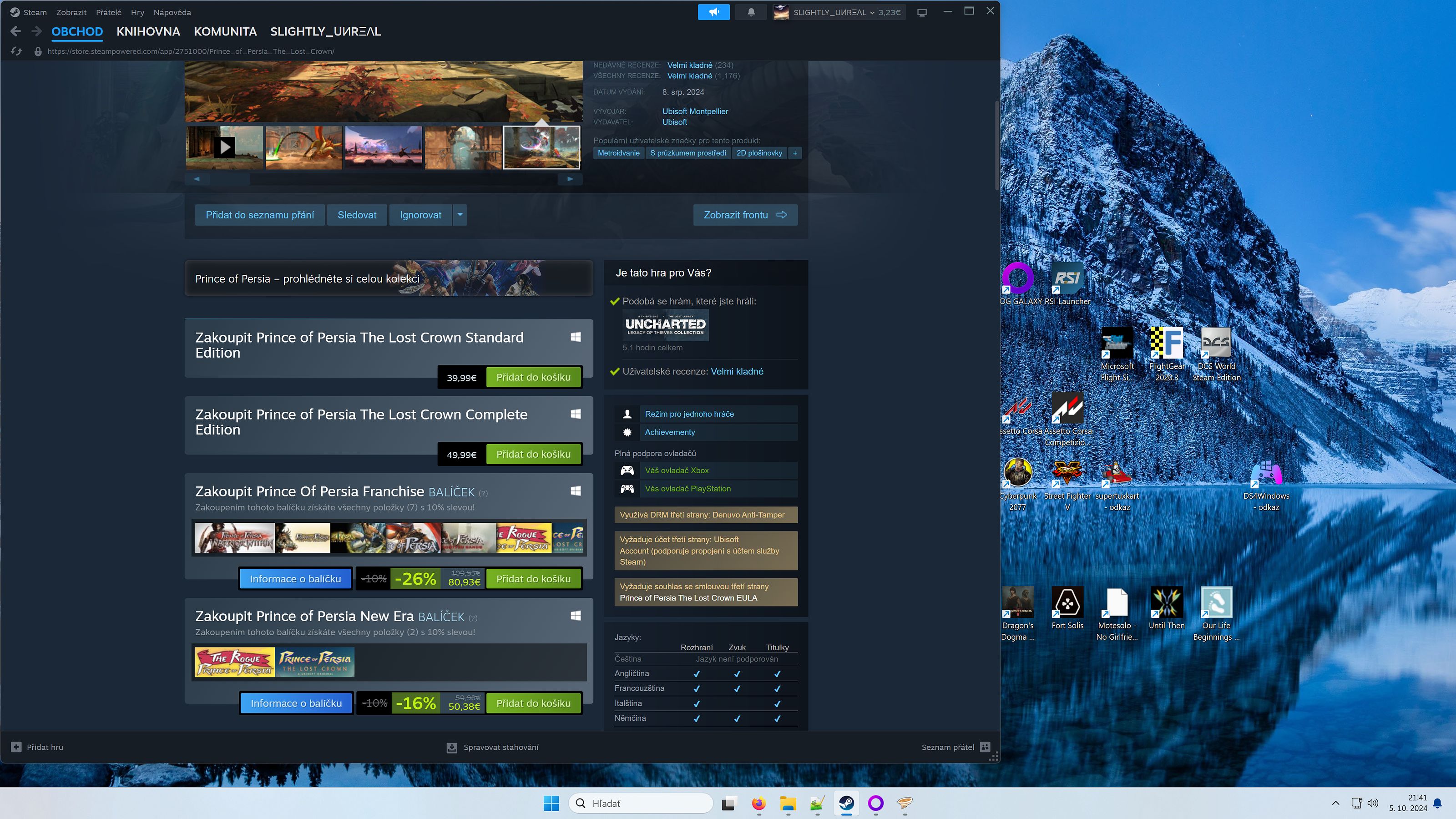Image resolution: width=1456 pixels, height=819 pixels.
Task: Open the Hry menu
Action: coord(137,12)
